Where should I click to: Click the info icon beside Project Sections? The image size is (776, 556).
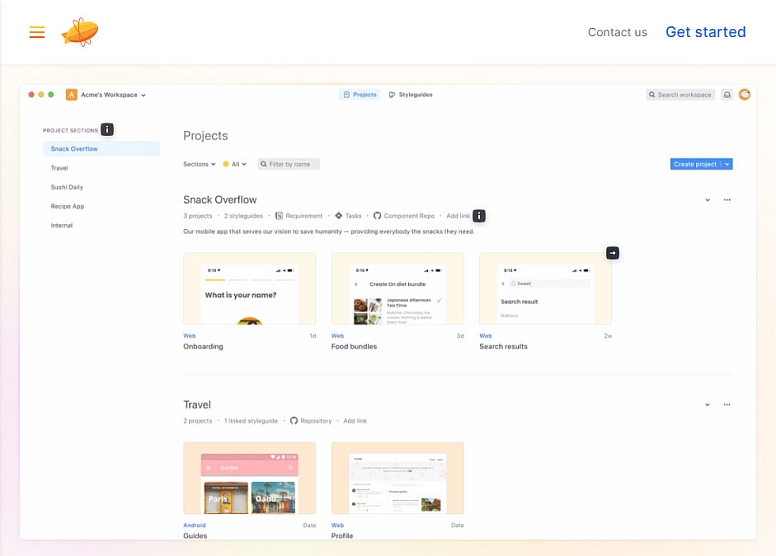107,130
